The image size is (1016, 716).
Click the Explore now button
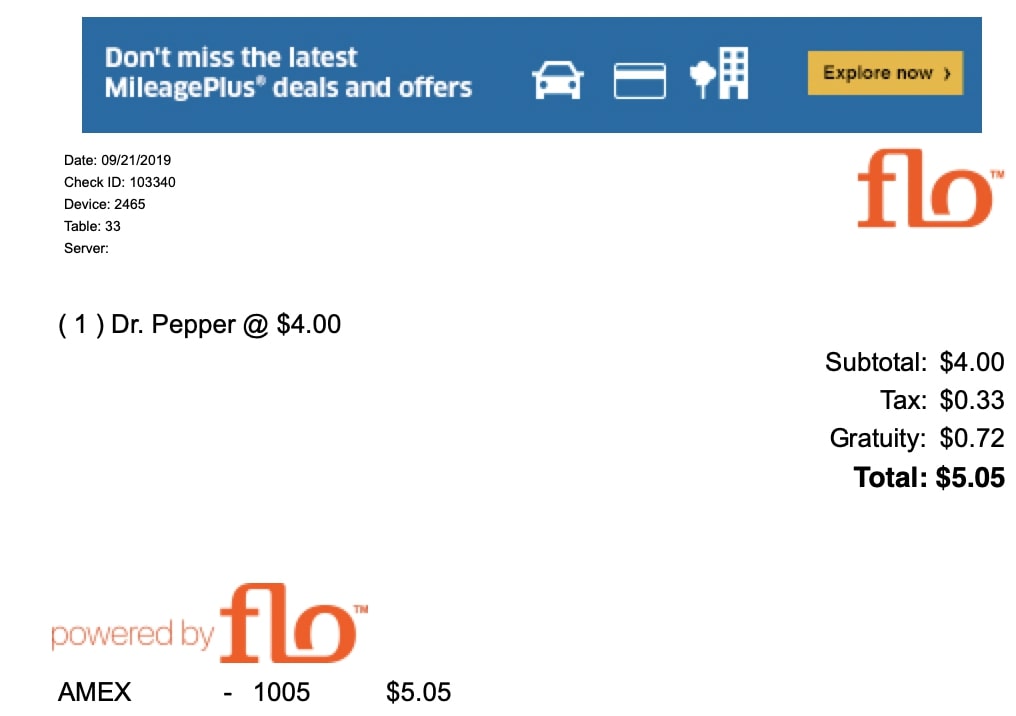click(x=885, y=73)
